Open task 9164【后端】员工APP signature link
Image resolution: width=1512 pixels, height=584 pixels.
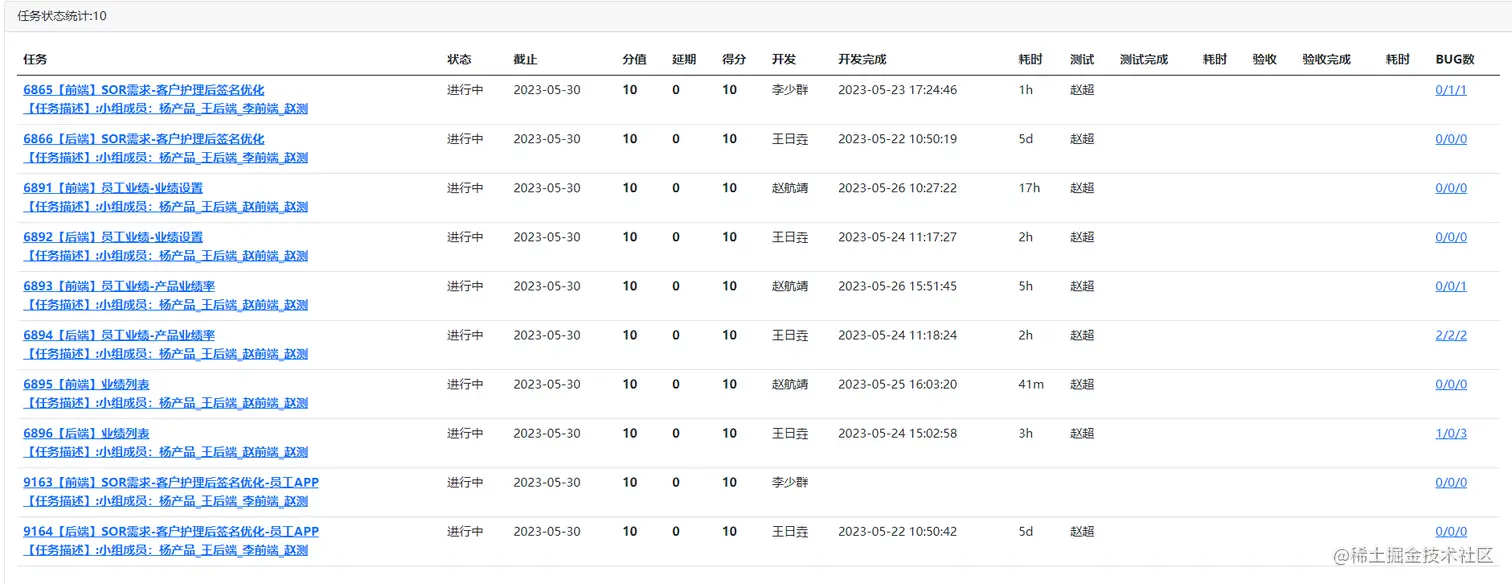tap(171, 531)
